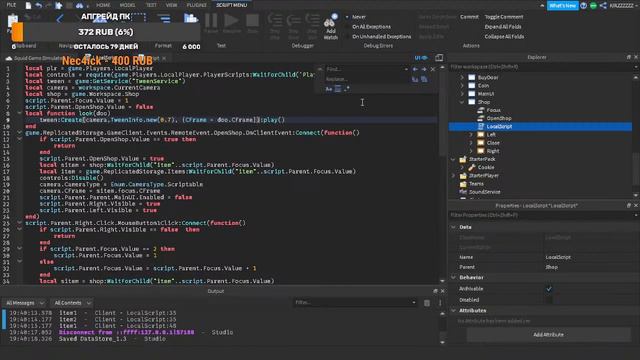This screenshot has height=360, width=640.
Task: Select the OpenShop value in Explorer
Action: pos(499,118)
